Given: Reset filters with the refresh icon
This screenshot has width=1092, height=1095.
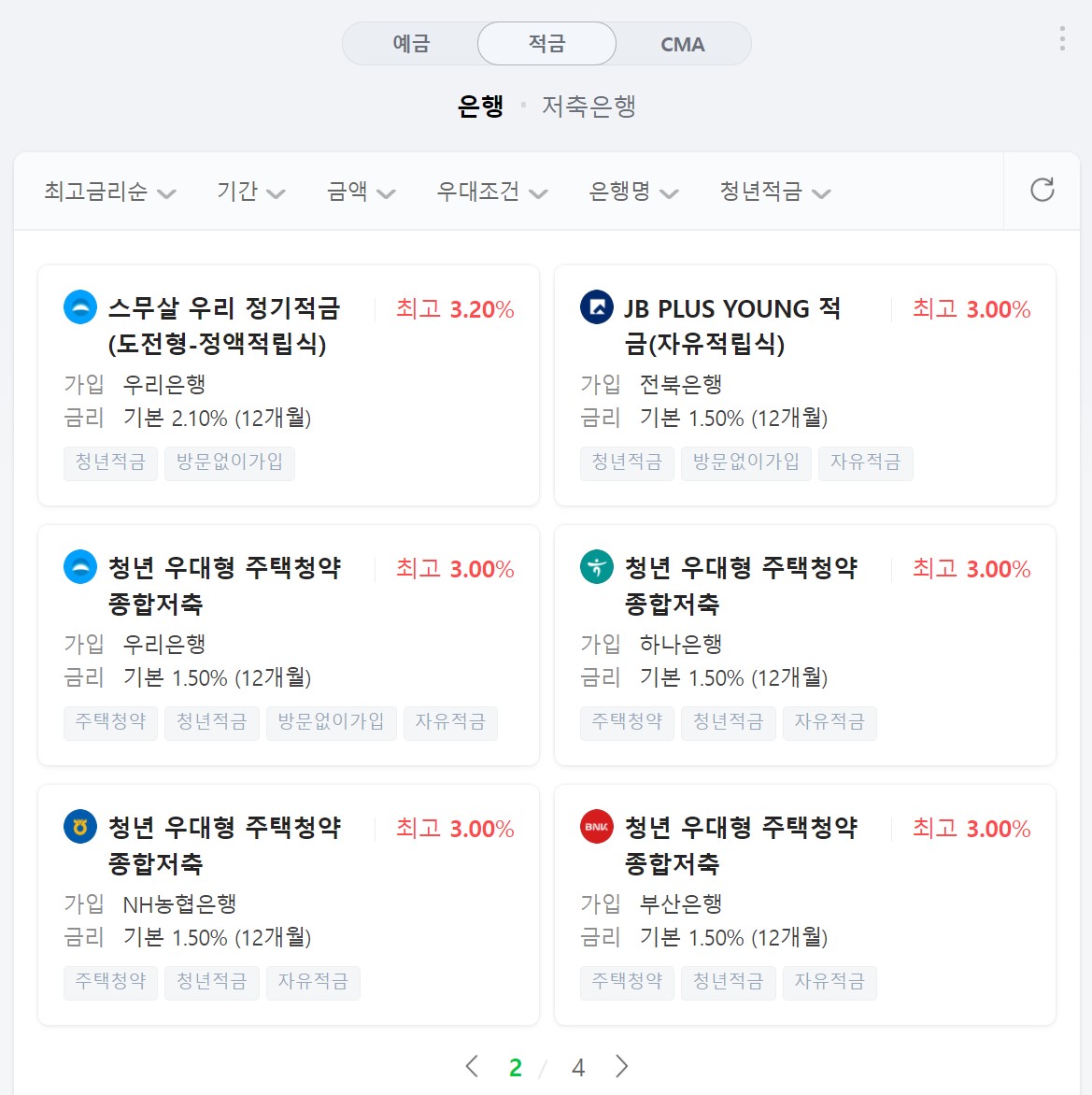Looking at the screenshot, I should tap(1042, 190).
